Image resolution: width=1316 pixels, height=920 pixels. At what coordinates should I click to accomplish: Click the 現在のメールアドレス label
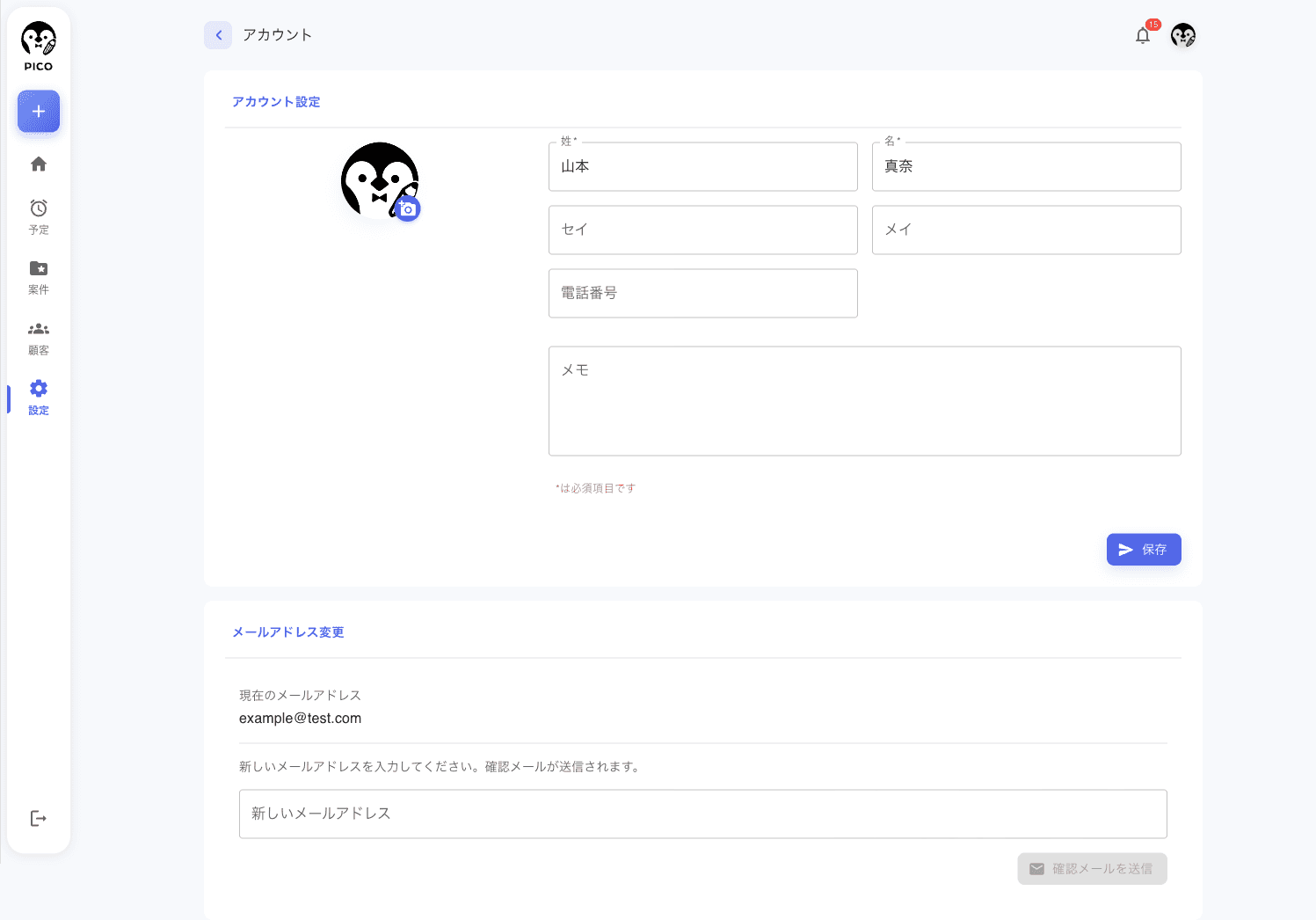[300, 696]
